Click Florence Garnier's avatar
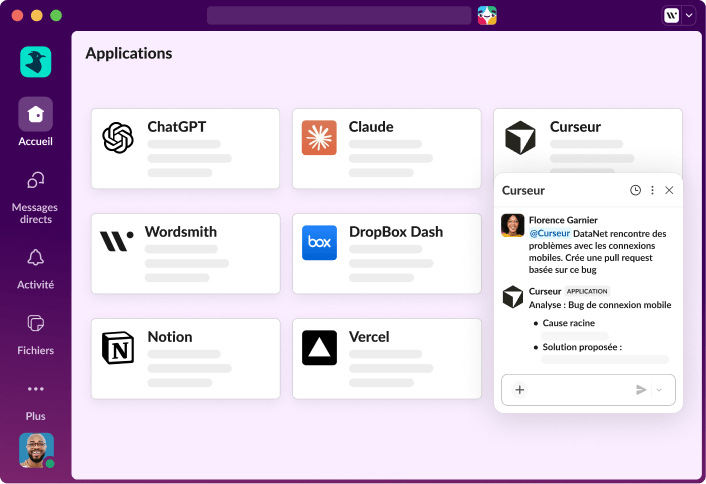706x484 pixels. tap(513, 225)
